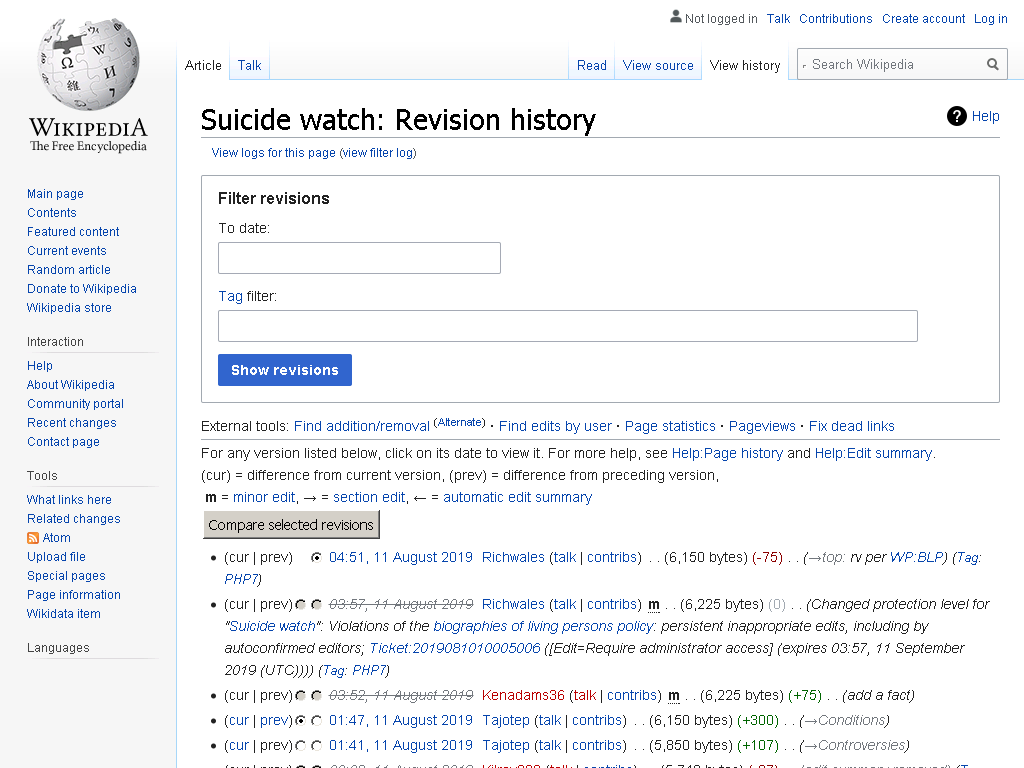Click the Show revisions button
Viewport: 1024px width, 768px height.
[x=285, y=370]
